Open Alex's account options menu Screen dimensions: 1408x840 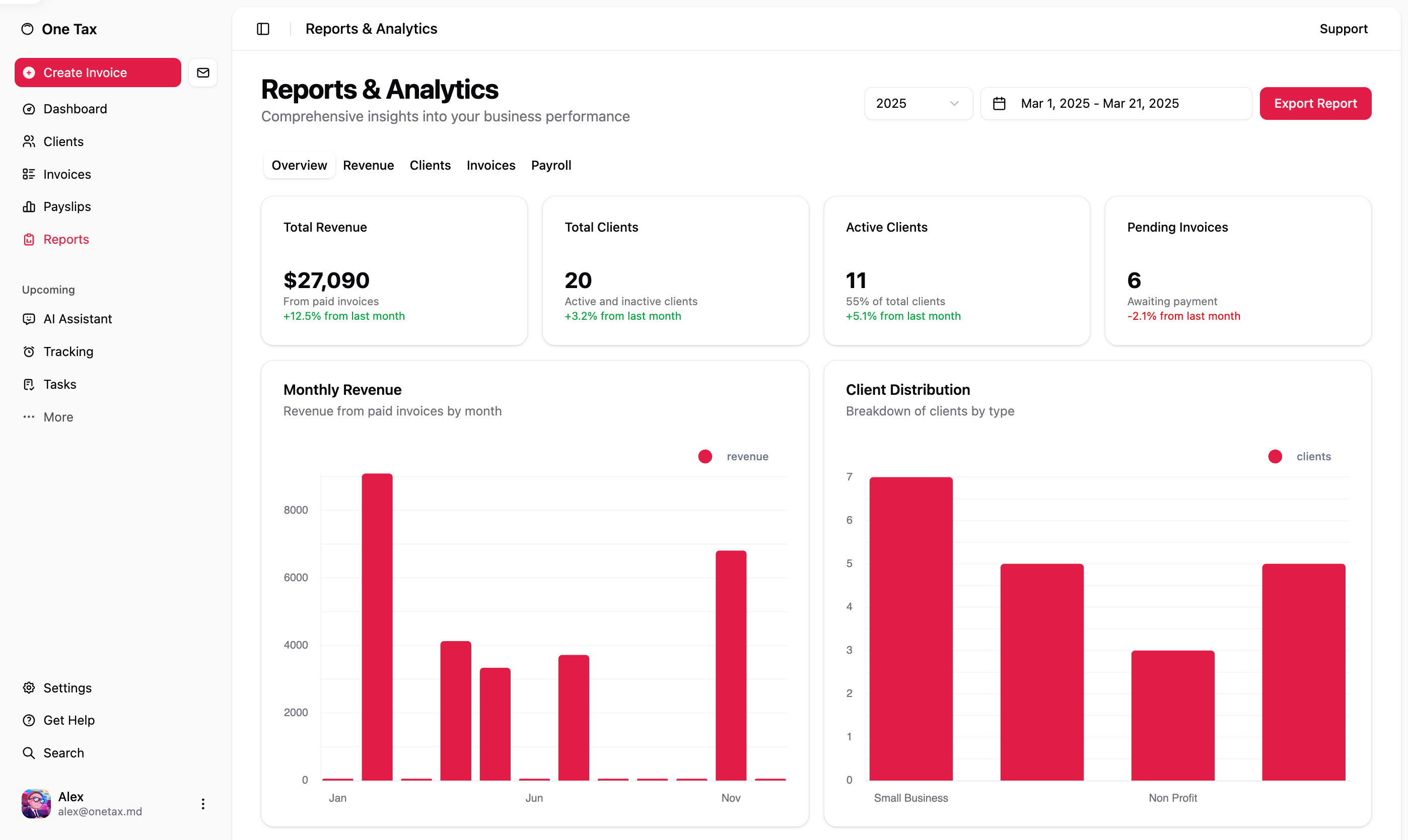(203, 804)
